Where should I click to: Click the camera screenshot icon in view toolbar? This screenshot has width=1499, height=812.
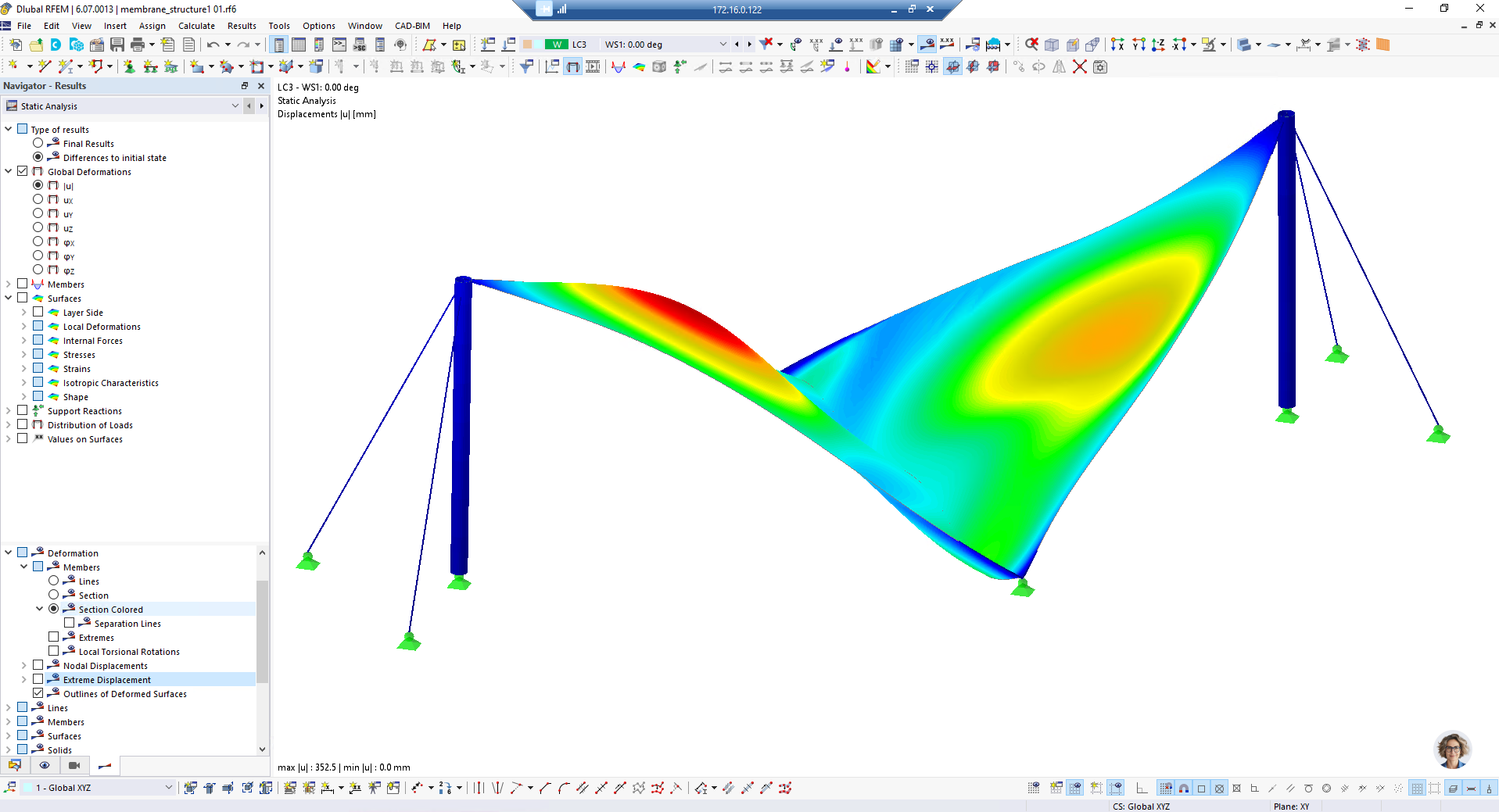click(74, 766)
